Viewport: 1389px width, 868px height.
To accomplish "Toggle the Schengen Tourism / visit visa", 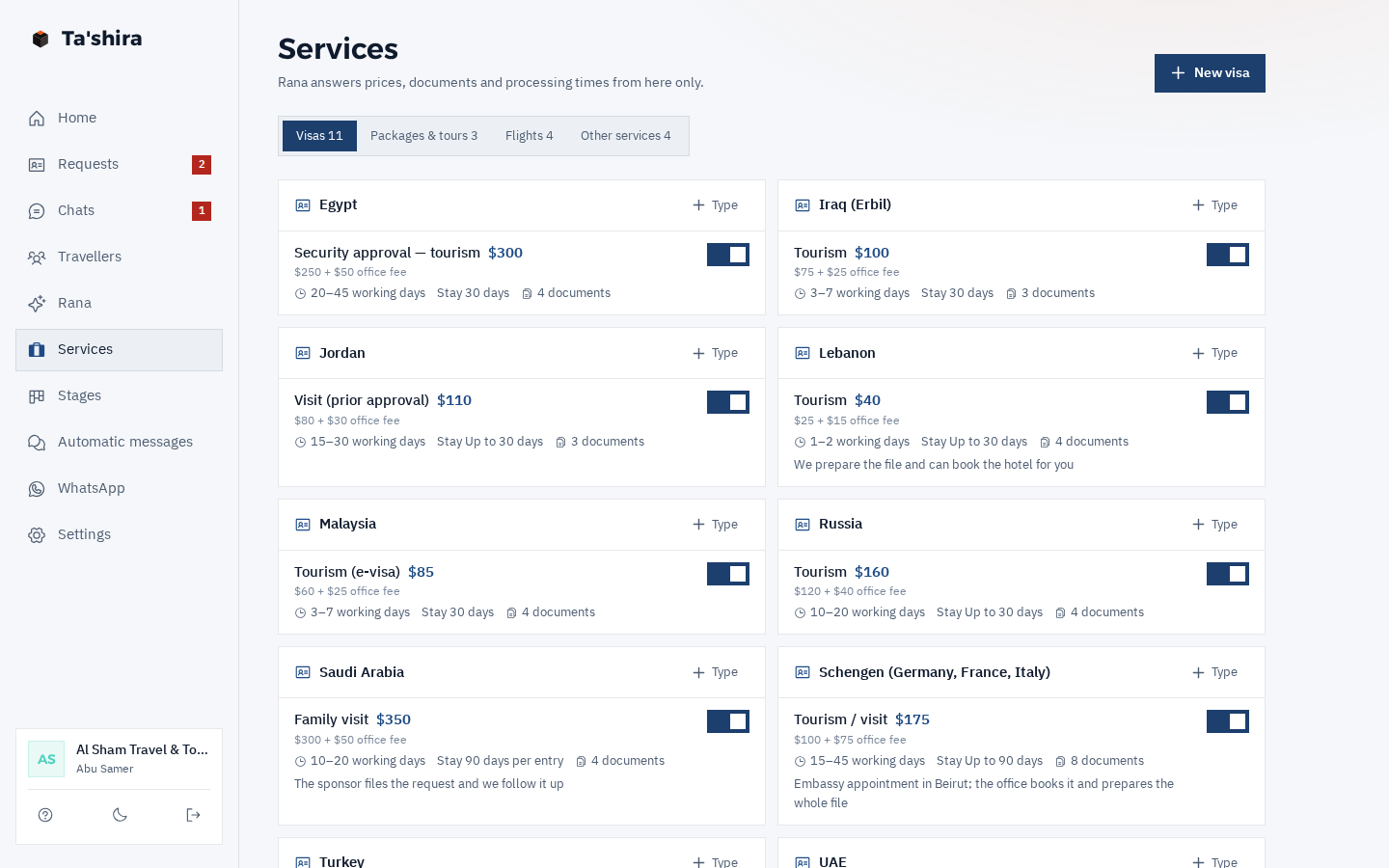I will (1228, 721).
